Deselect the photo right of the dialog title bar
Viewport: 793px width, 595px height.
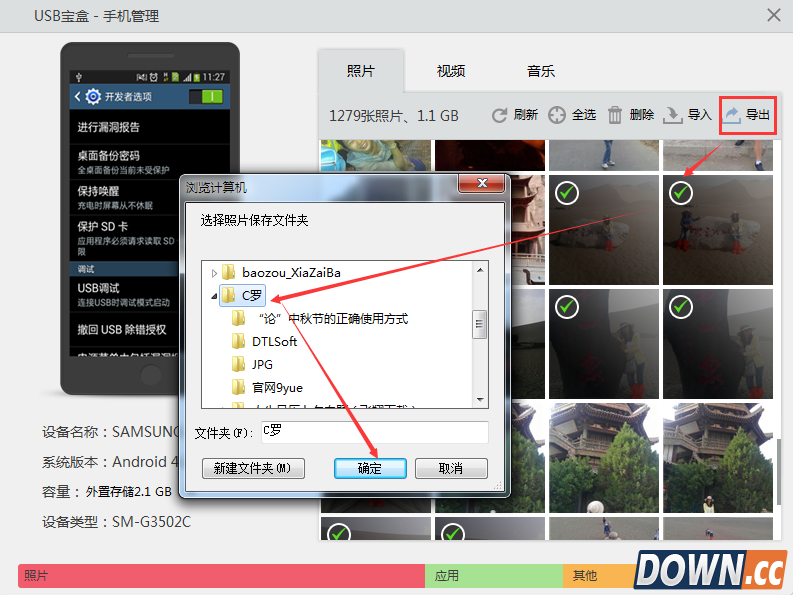pos(566,192)
